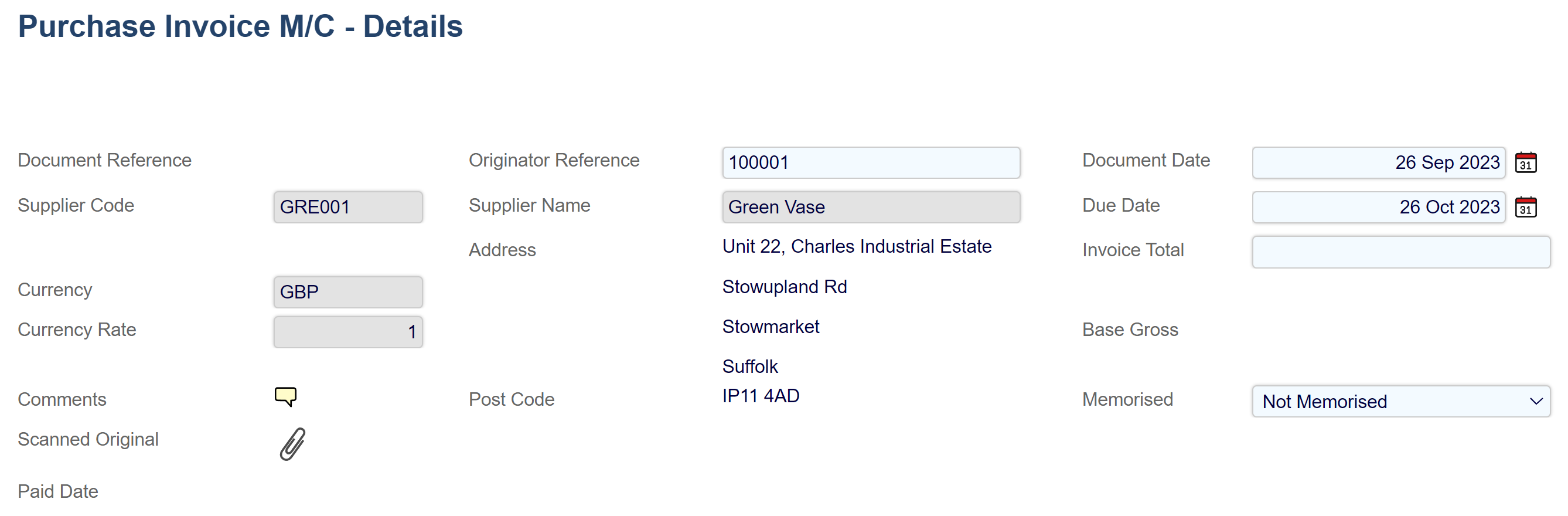1568x516 pixels.
Task: Click the Currency Rate field
Action: [347, 332]
